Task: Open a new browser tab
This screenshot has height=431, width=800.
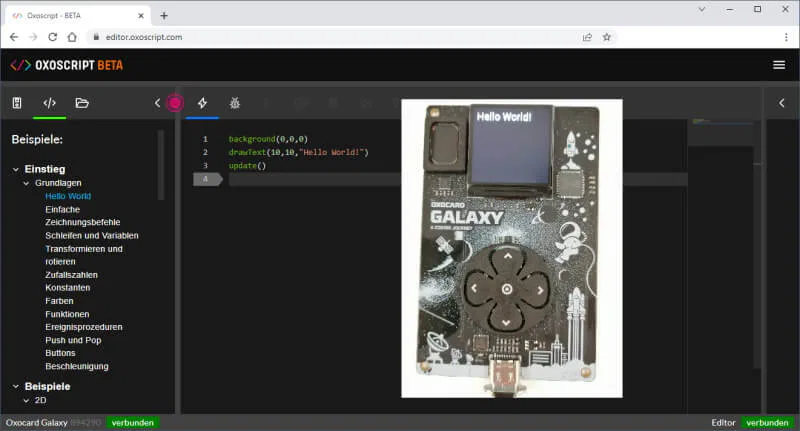Action: tap(164, 15)
